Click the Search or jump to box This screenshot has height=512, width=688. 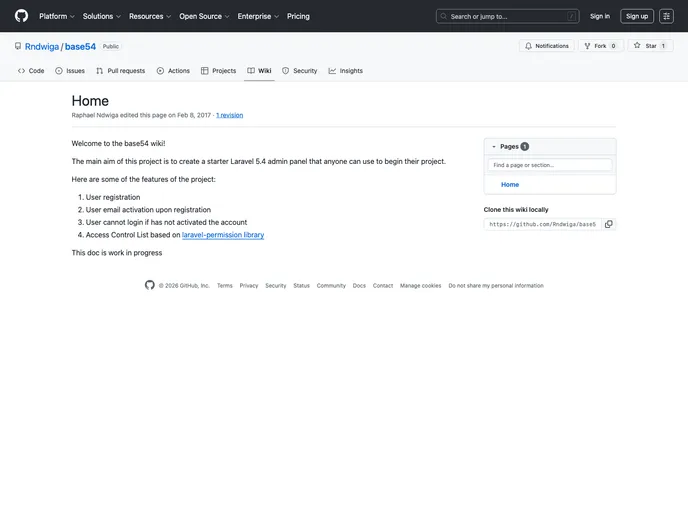click(x=507, y=16)
